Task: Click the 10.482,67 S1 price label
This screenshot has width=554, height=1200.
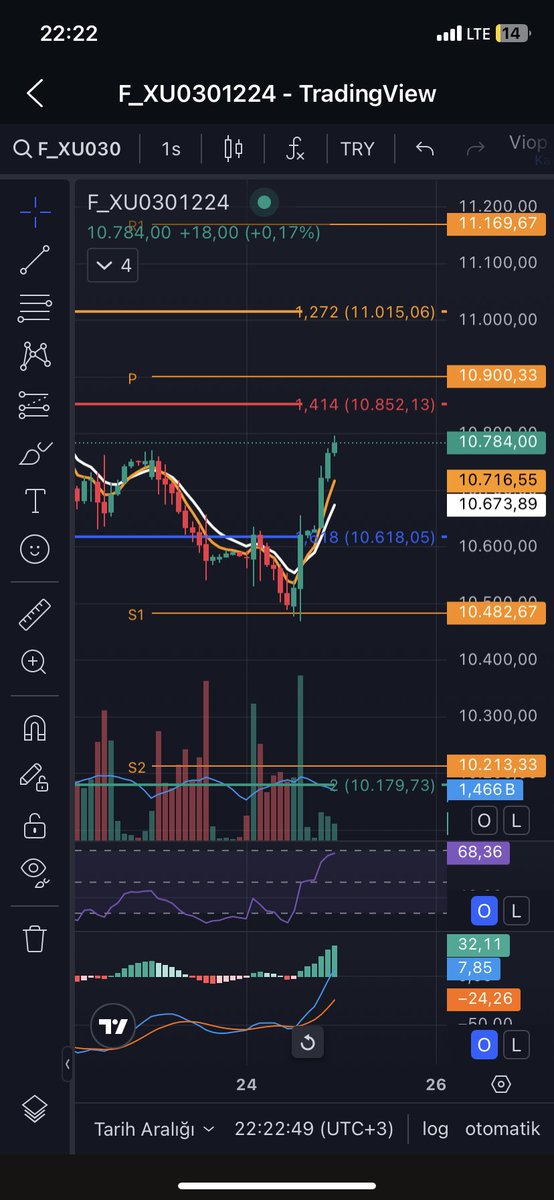Action: coord(498,612)
